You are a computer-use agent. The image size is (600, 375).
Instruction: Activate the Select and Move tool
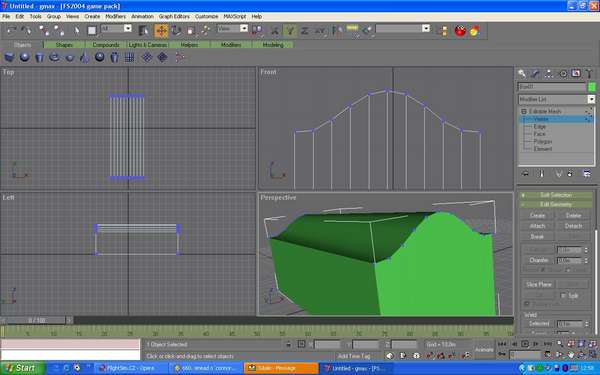point(161,31)
